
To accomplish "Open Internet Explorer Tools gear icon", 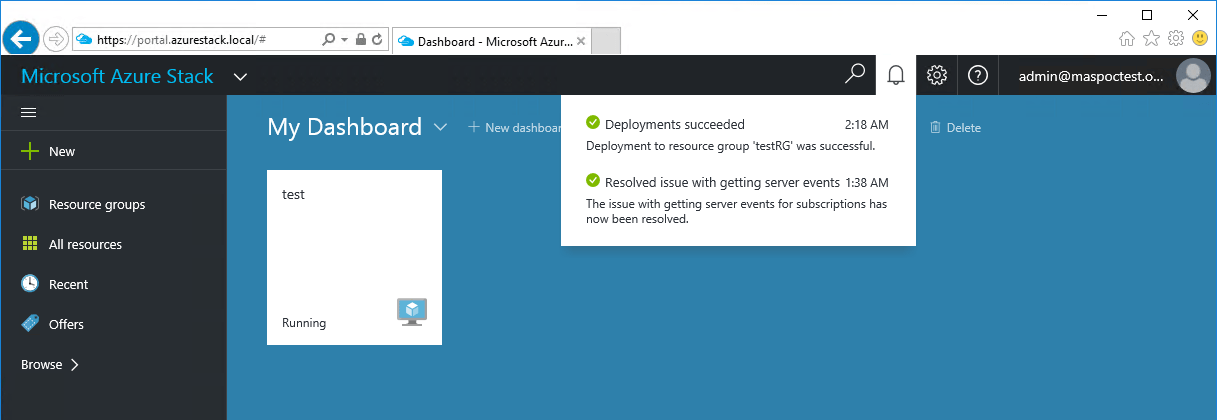I will pos(1176,38).
